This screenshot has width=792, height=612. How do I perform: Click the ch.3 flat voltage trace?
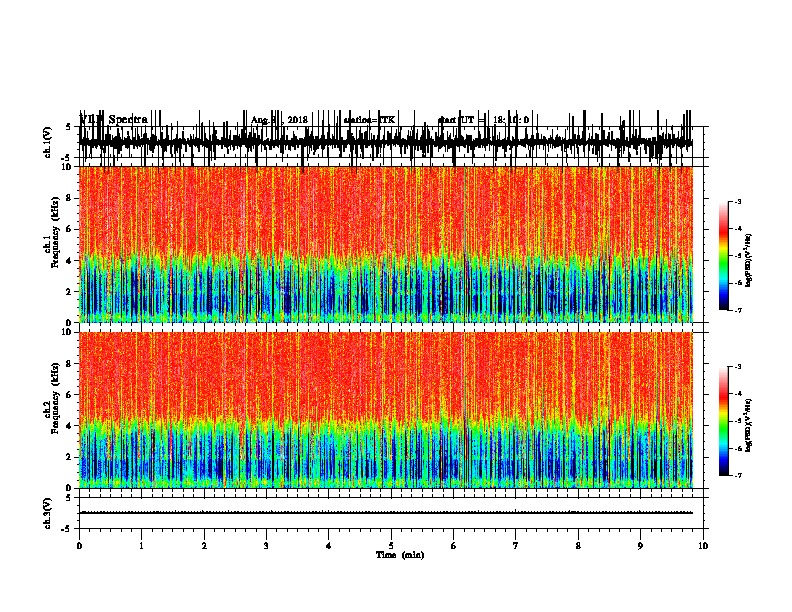[x=386, y=513]
